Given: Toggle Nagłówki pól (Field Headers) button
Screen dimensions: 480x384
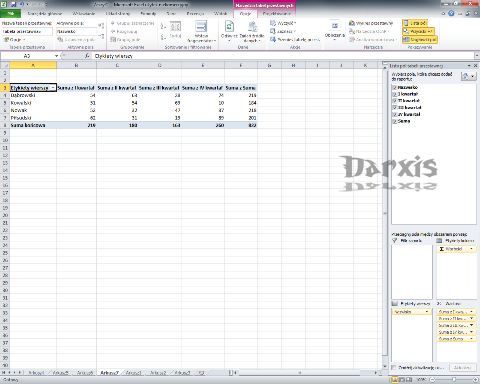Looking at the screenshot, I should click(x=419, y=40).
